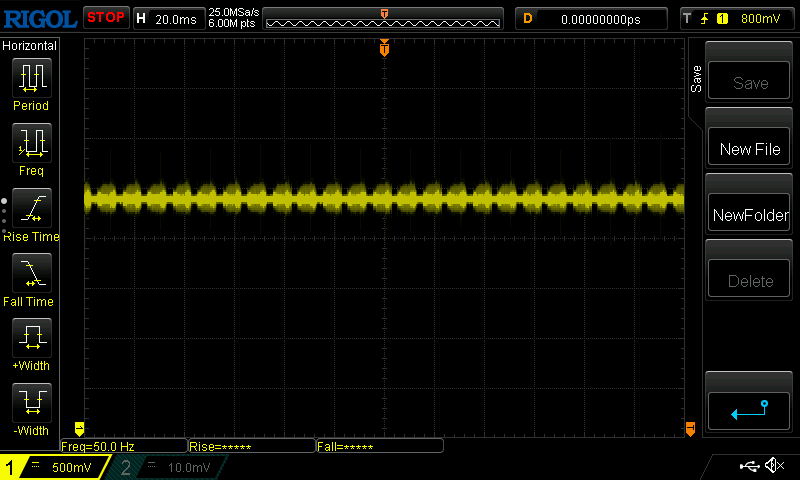Select the Freq measurement icon

32,142
